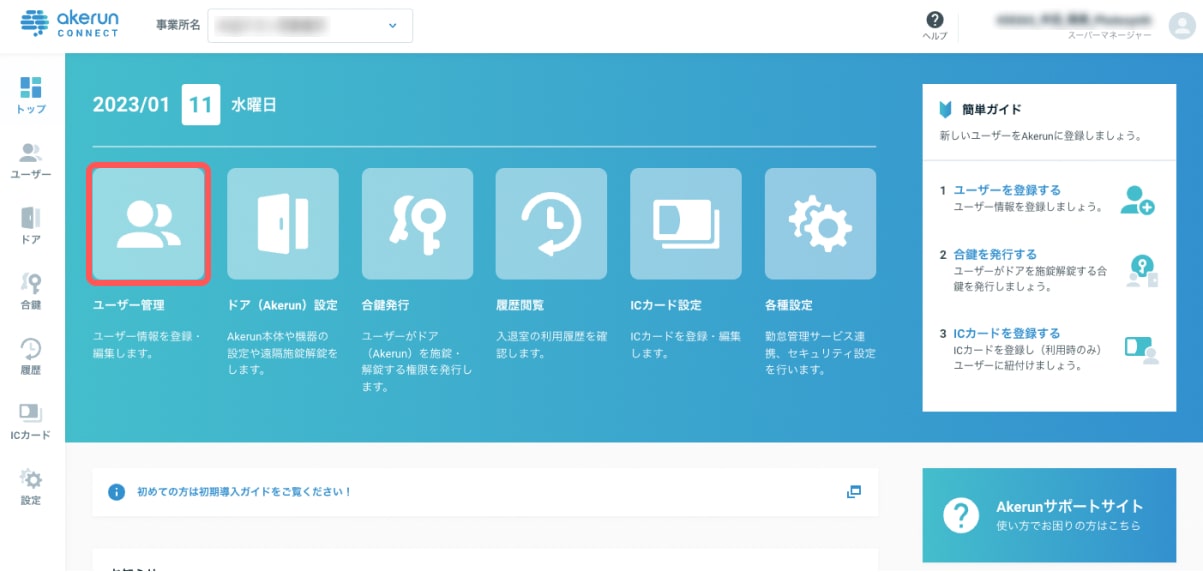Open the ICカードを登録する guide link
Image resolution: width=1203 pixels, height=572 pixels.
pos(1006,333)
